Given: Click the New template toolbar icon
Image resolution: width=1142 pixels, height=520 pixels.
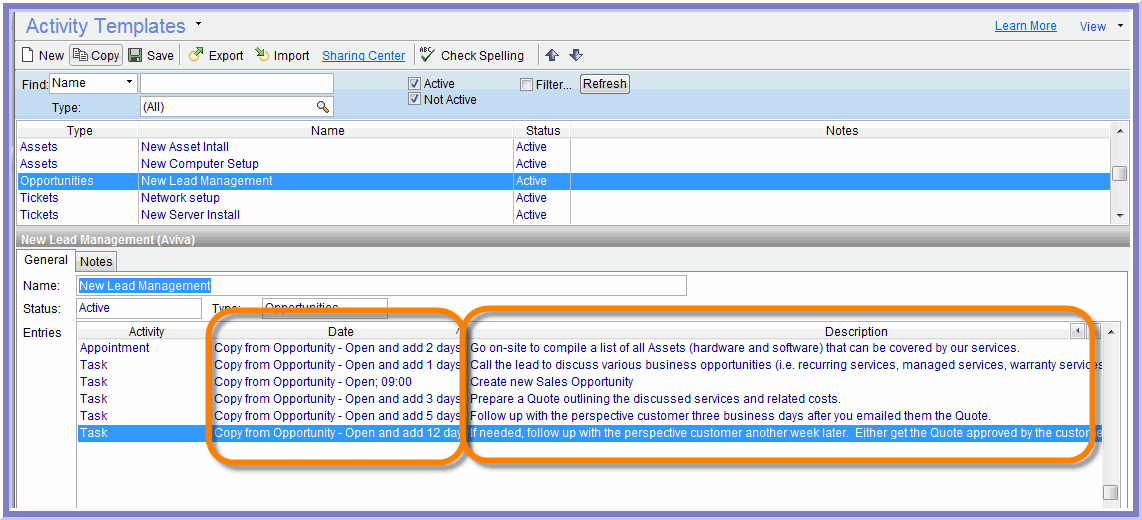Looking at the screenshot, I should 29,56.
